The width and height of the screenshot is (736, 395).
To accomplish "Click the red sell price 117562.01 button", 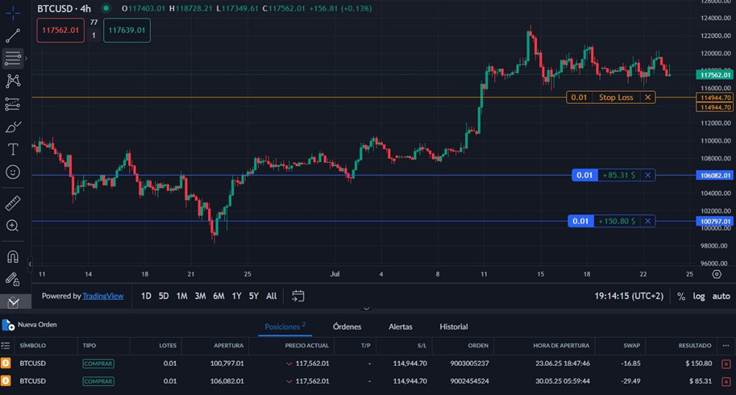I will pyautogui.click(x=61, y=30).
